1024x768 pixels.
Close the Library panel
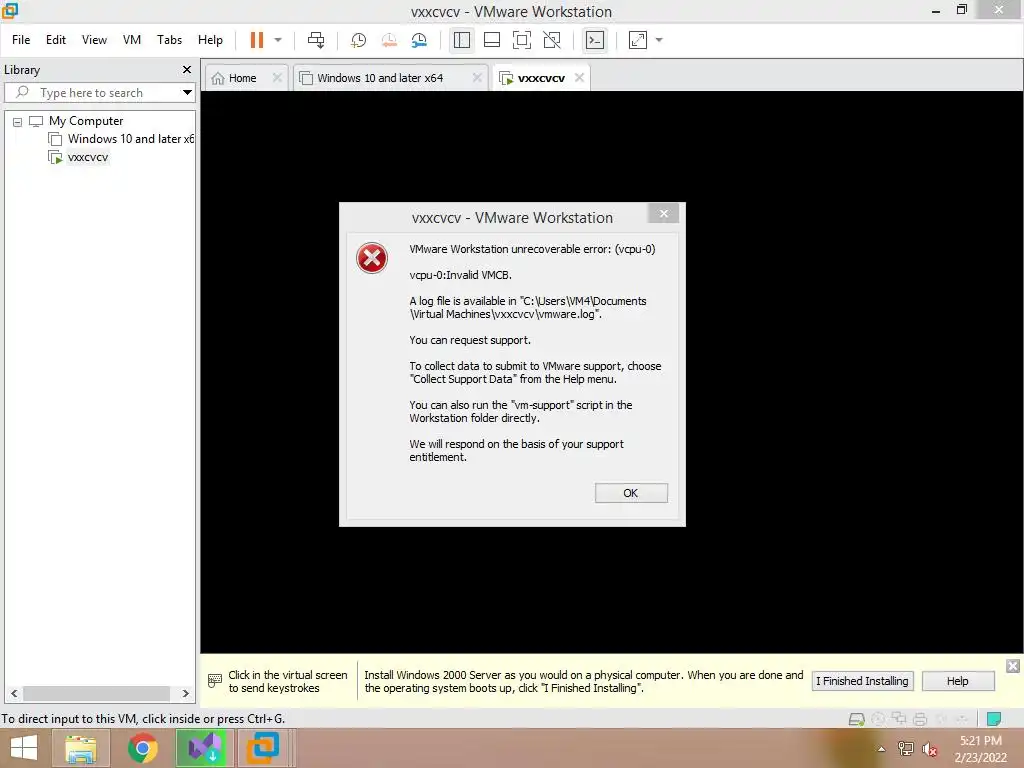[187, 69]
